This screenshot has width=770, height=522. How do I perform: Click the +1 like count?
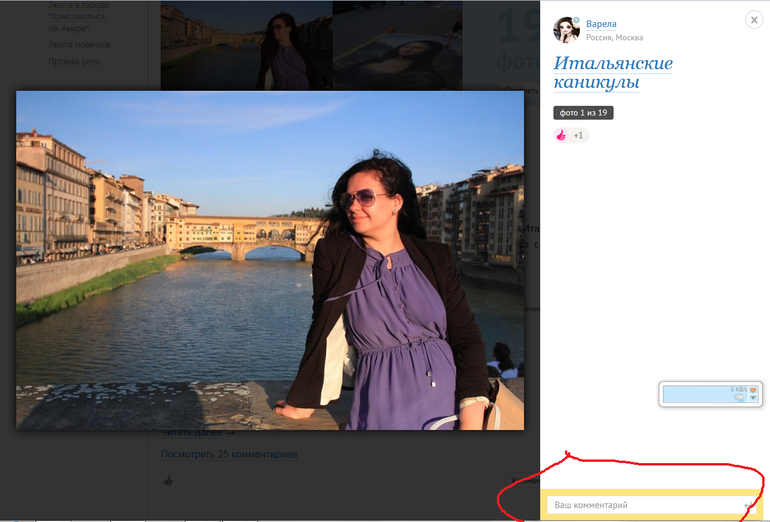[x=578, y=135]
